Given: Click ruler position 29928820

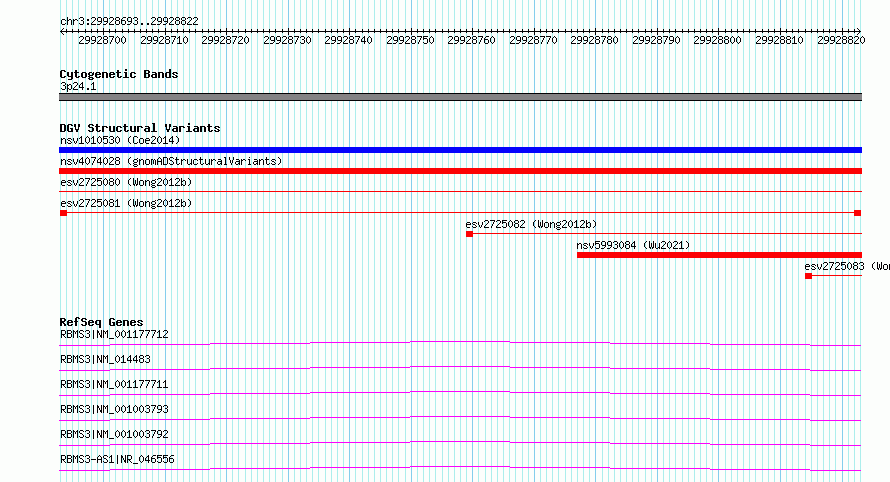Looking at the screenshot, I should pyautogui.click(x=841, y=40).
